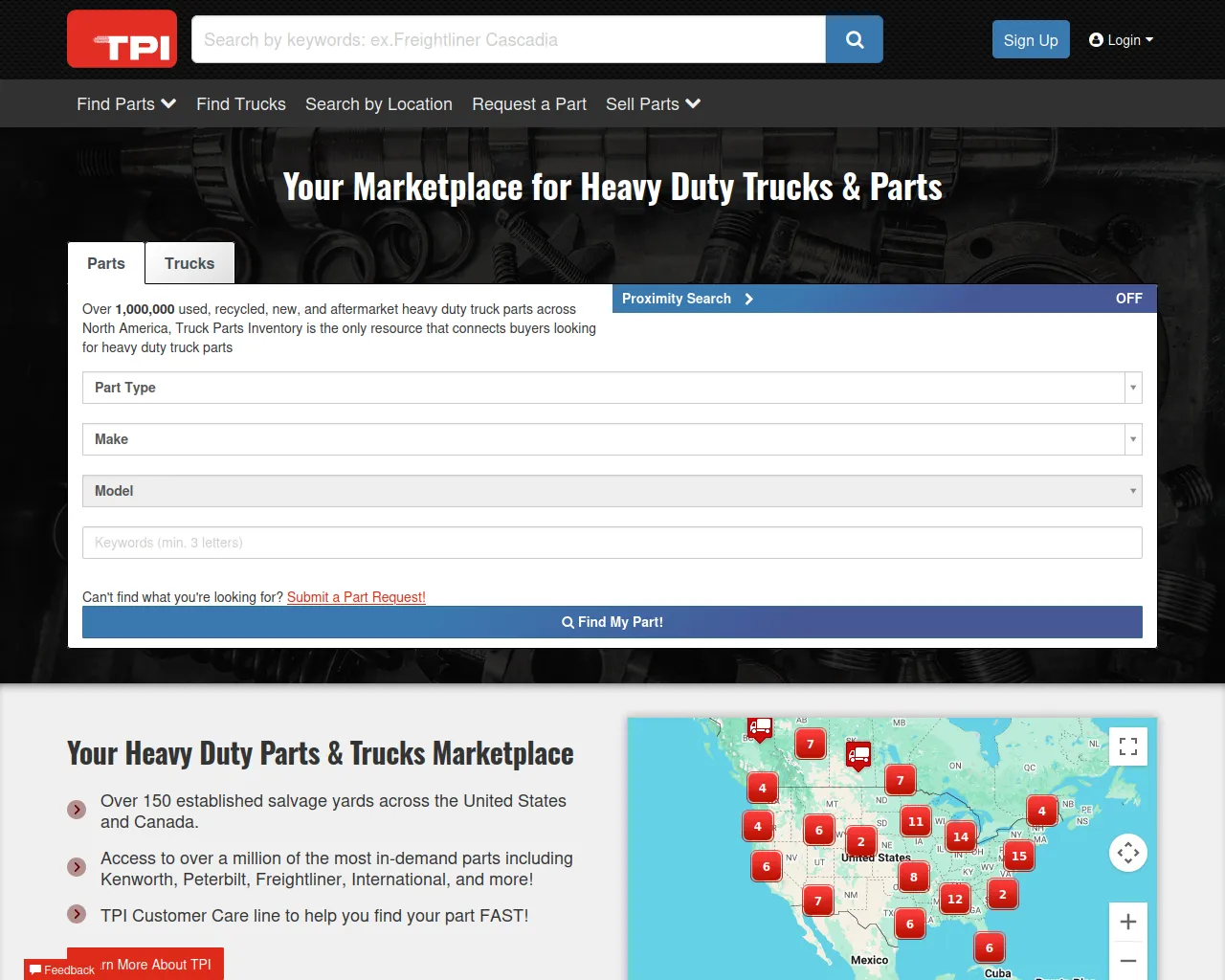Zoom in on the map
1225x980 pixels.
1128,922
